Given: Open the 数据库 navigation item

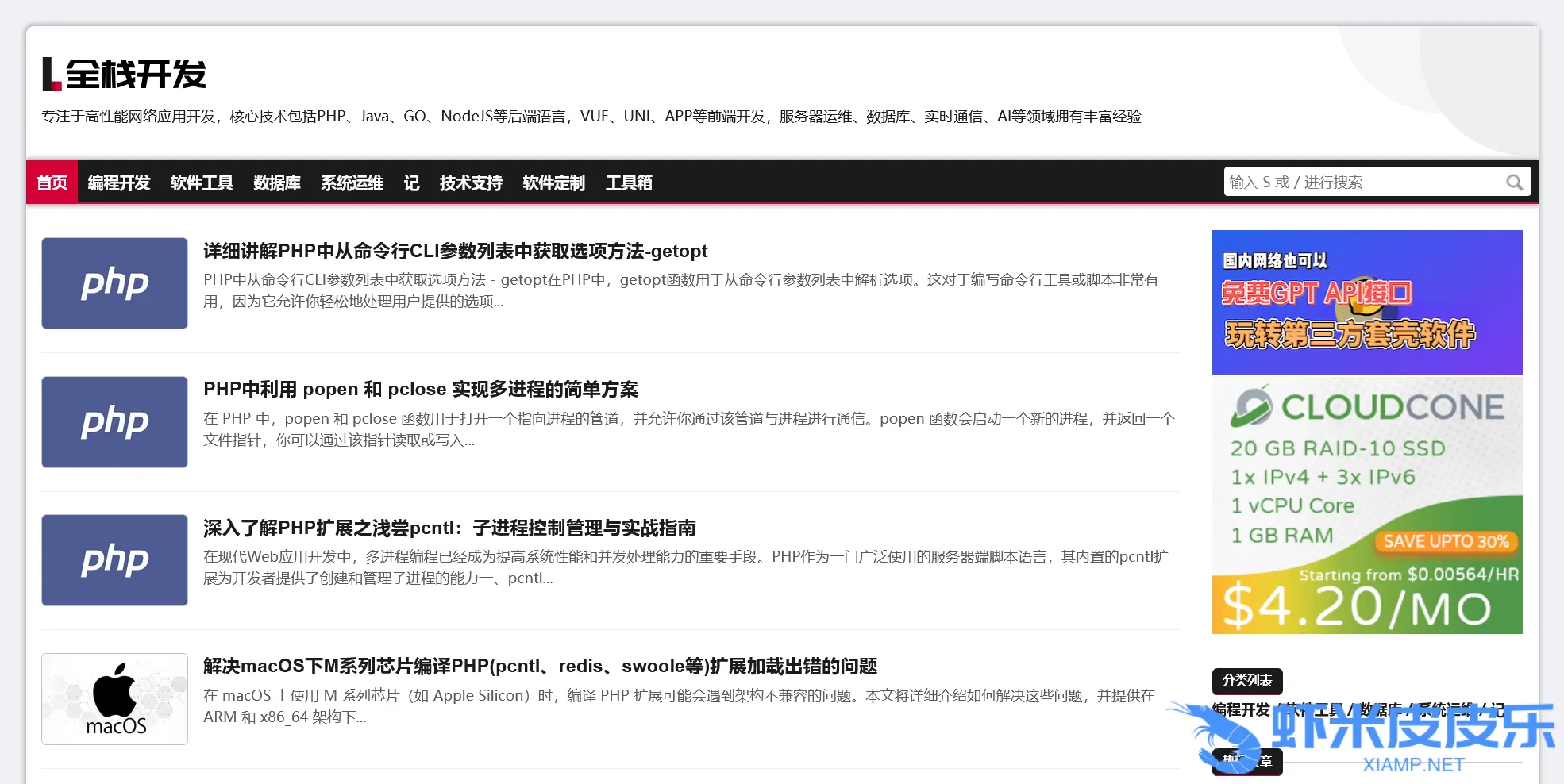Looking at the screenshot, I should click(277, 183).
